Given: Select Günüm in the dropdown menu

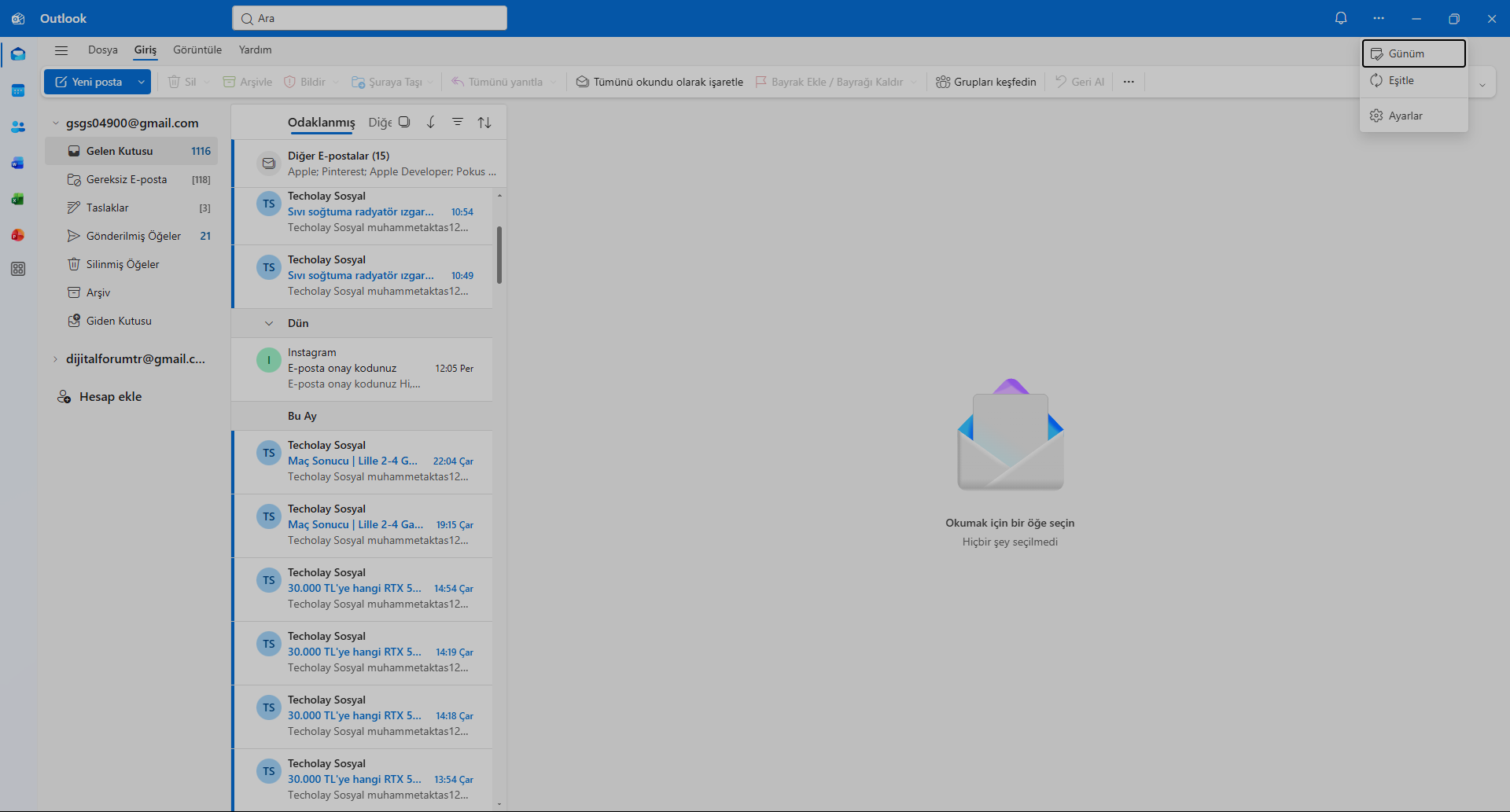Looking at the screenshot, I should (x=1414, y=53).
